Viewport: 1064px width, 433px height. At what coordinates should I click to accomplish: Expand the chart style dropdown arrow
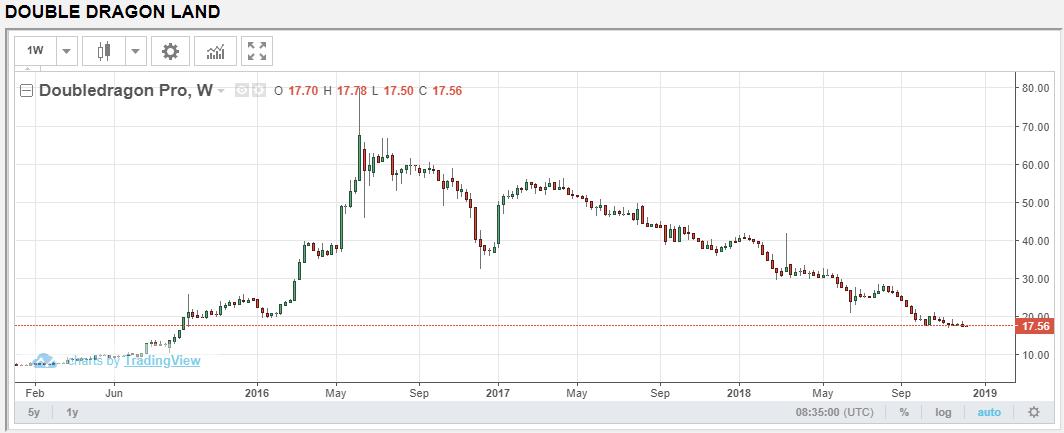[x=135, y=51]
